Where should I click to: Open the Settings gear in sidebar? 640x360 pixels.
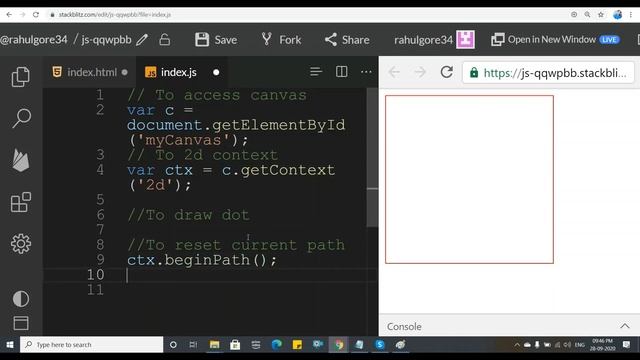(x=20, y=244)
